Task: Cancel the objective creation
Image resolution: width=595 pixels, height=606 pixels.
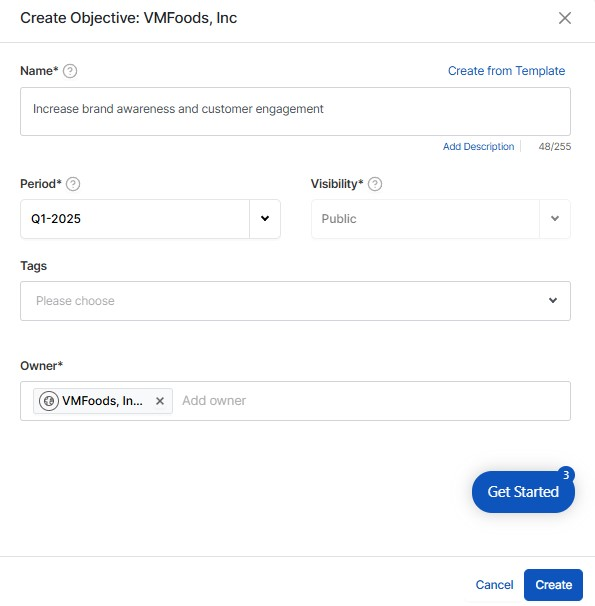Action: click(x=495, y=585)
